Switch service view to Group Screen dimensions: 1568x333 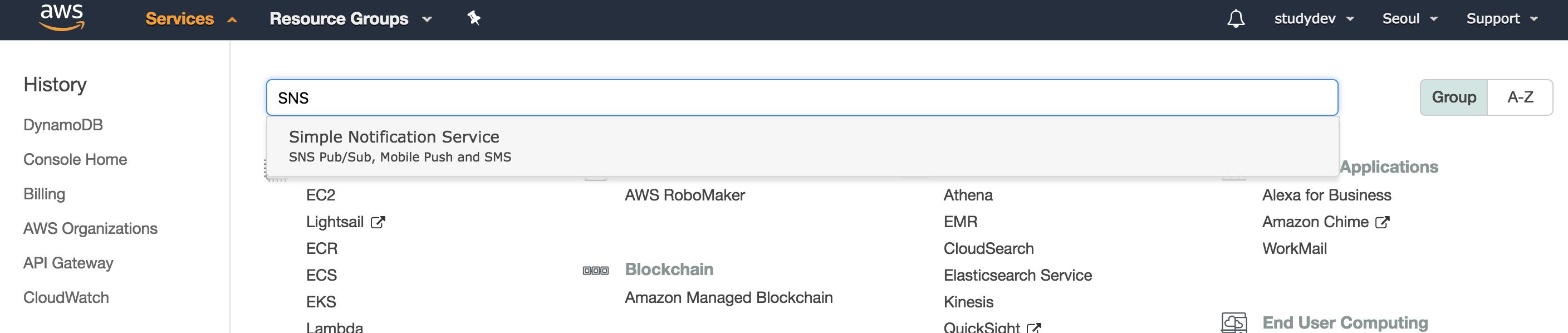(x=1453, y=97)
